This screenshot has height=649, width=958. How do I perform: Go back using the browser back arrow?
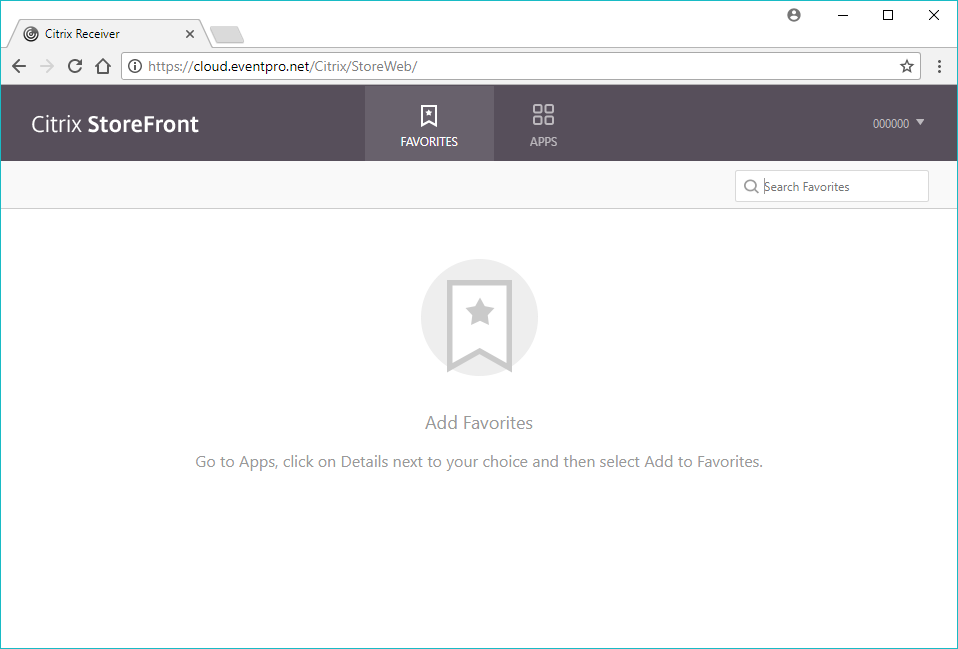tap(19, 66)
